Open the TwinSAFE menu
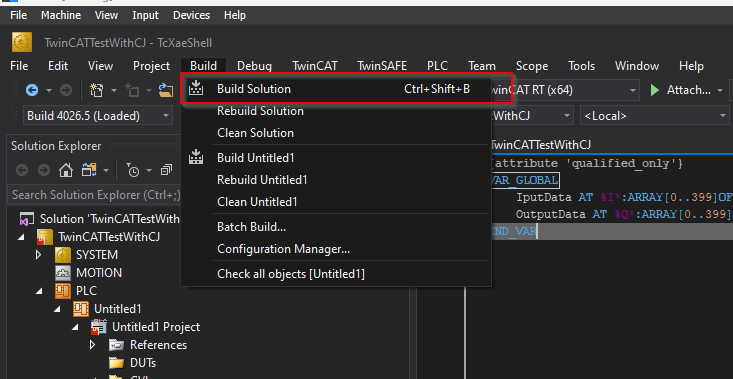 pyautogui.click(x=382, y=66)
